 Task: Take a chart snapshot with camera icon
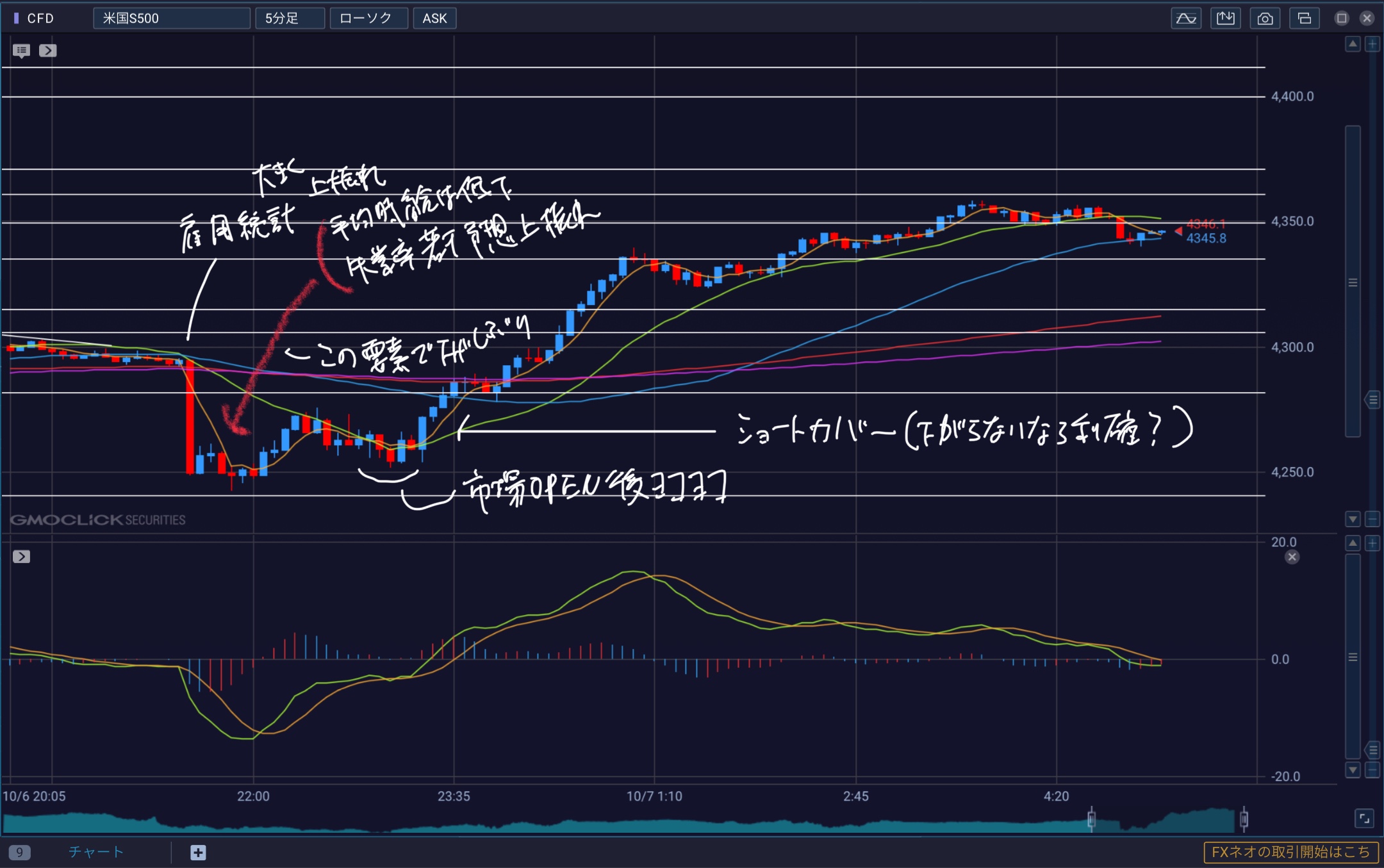(x=1265, y=18)
